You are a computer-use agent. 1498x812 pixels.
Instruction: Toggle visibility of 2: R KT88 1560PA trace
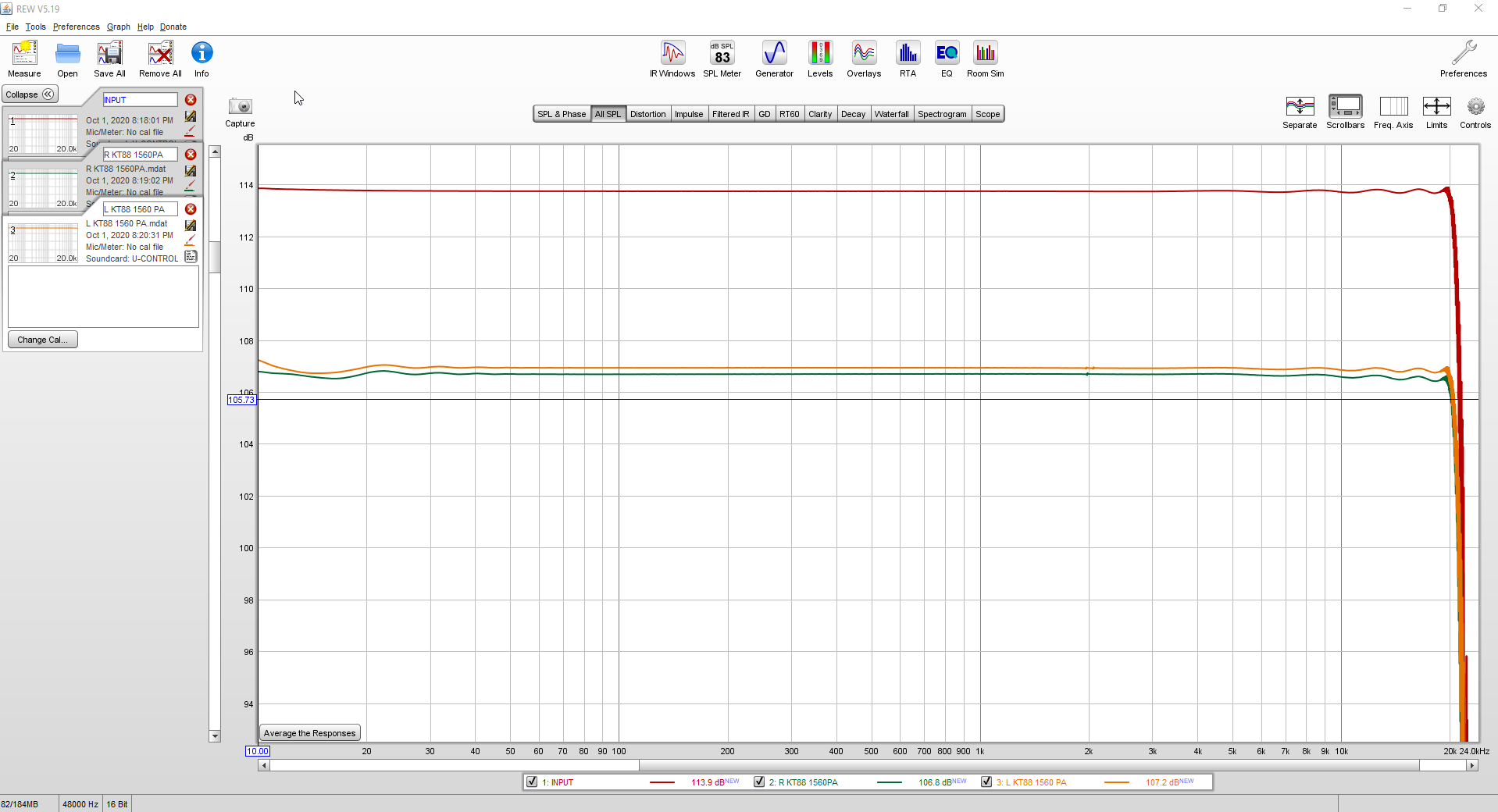click(759, 782)
